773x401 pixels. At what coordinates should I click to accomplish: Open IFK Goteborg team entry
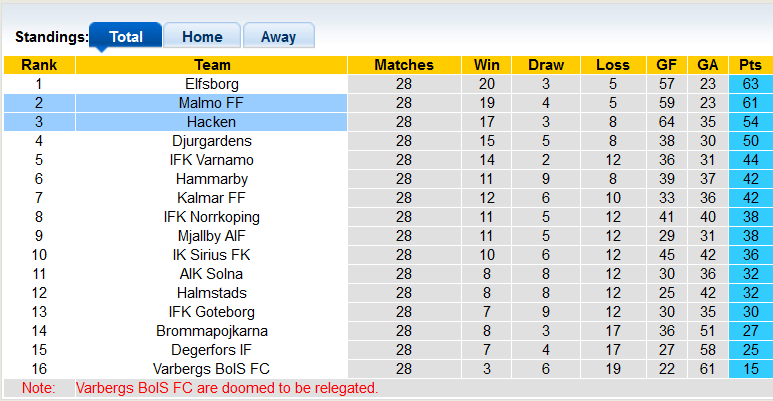[x=211, y=312]
